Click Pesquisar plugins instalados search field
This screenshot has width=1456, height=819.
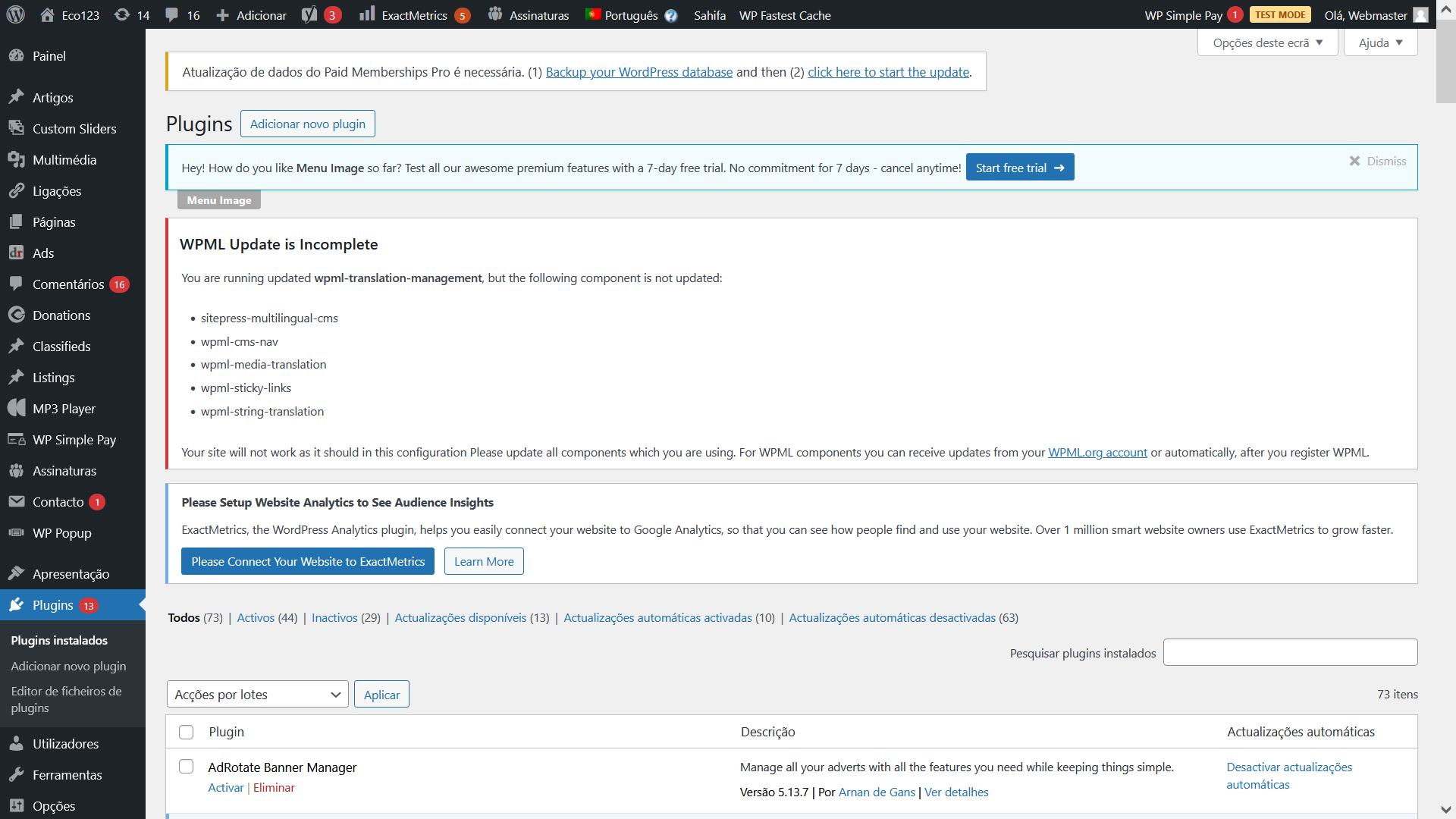(x=1290, y=652)
